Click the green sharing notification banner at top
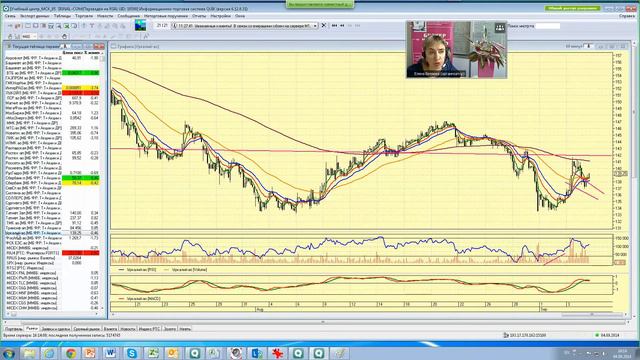640x360 pixels. [x=320, y=4]
